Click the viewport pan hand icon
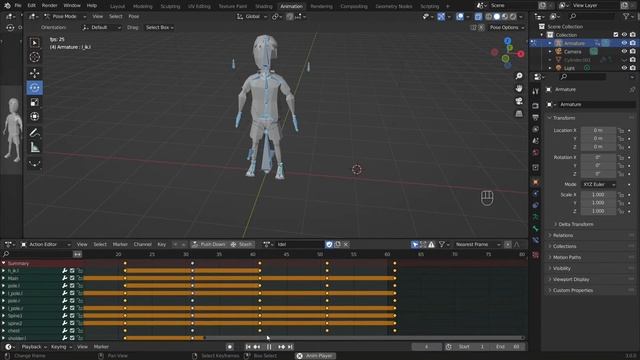The width and height of the screenshot is (640, 360). coord(519,89)
